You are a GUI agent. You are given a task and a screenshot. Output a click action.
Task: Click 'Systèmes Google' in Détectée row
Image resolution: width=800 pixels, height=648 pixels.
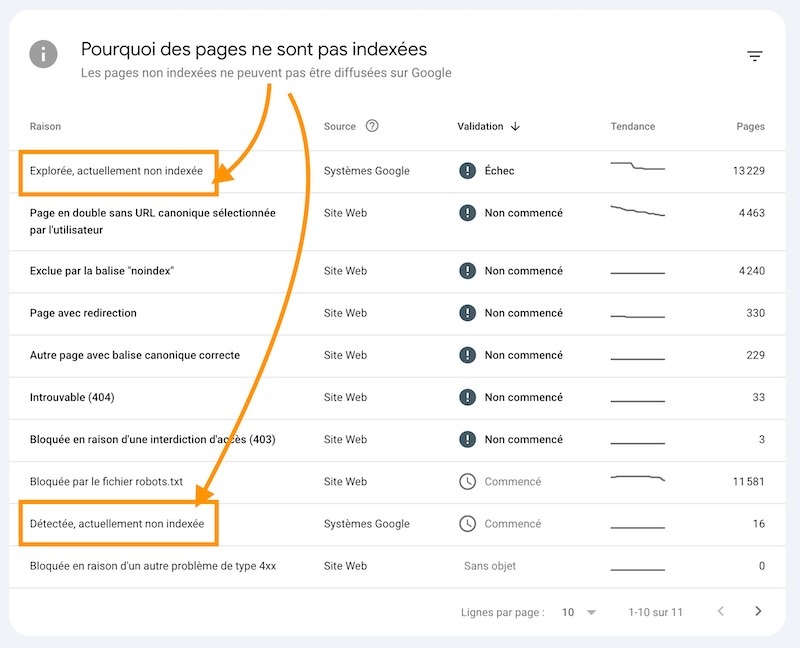tap(366, 524)
